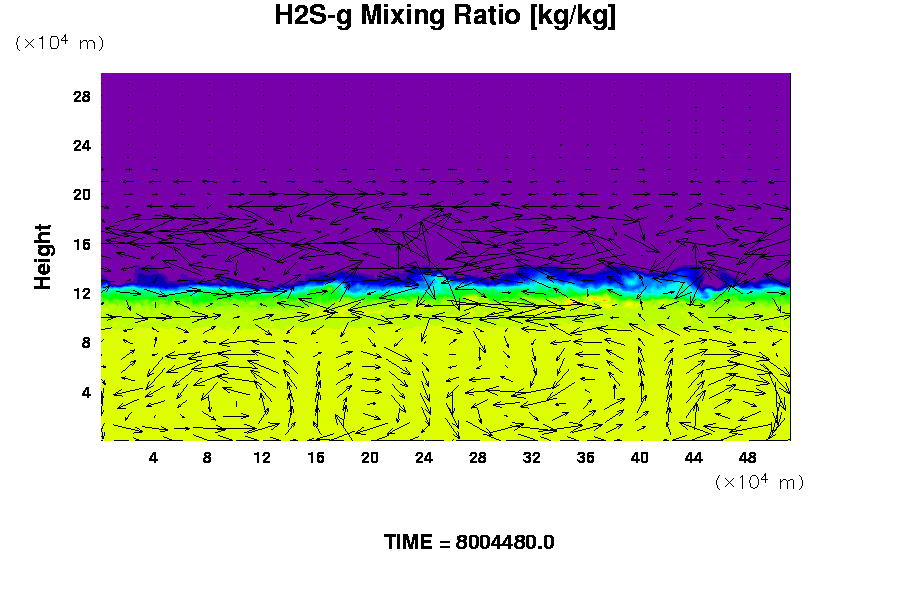Click the x-axis tick label "12"
This screenshot has width=900, height=600.
point(262,458)
